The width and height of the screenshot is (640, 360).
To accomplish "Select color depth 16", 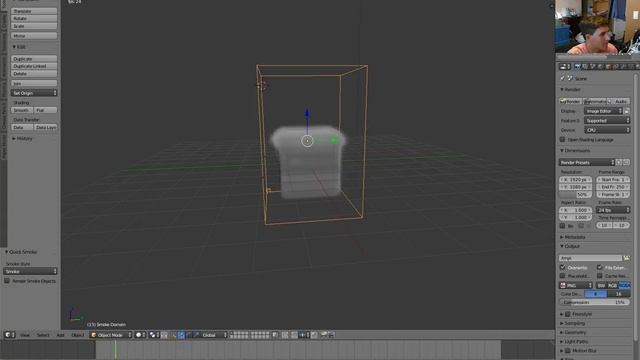I will tap(618, 294).
